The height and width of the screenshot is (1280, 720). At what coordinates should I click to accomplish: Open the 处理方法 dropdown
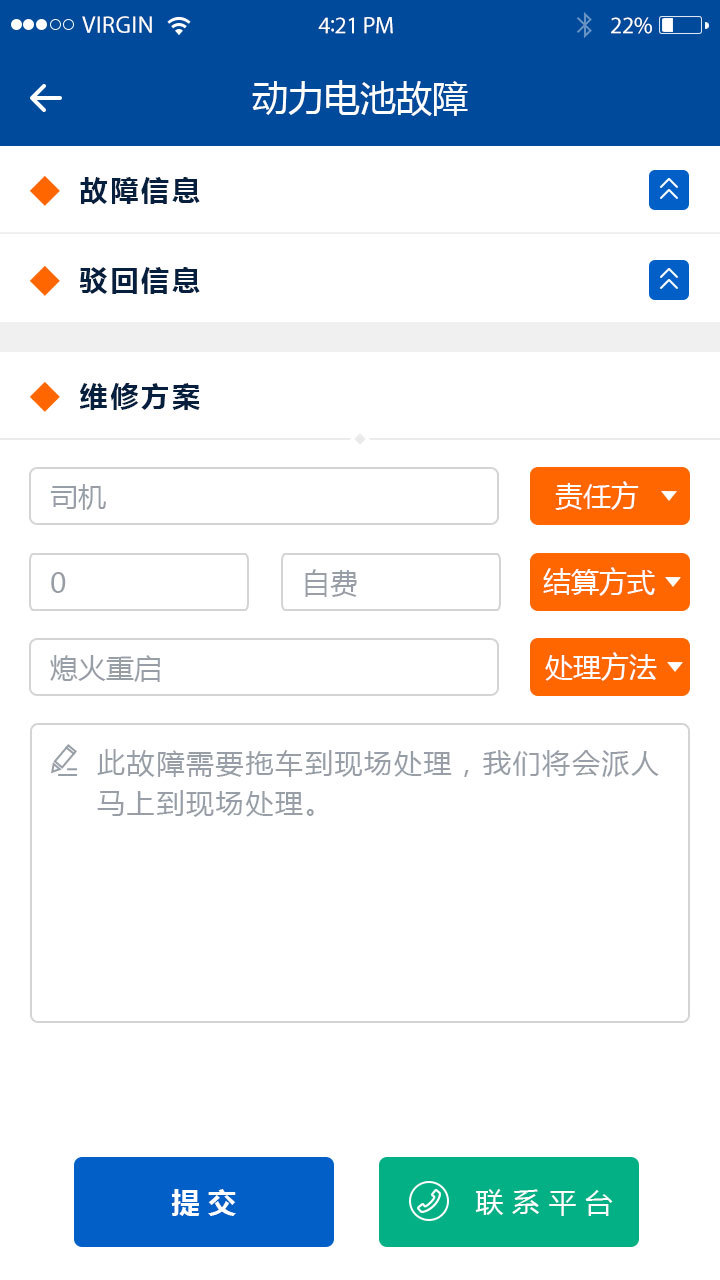609,667
